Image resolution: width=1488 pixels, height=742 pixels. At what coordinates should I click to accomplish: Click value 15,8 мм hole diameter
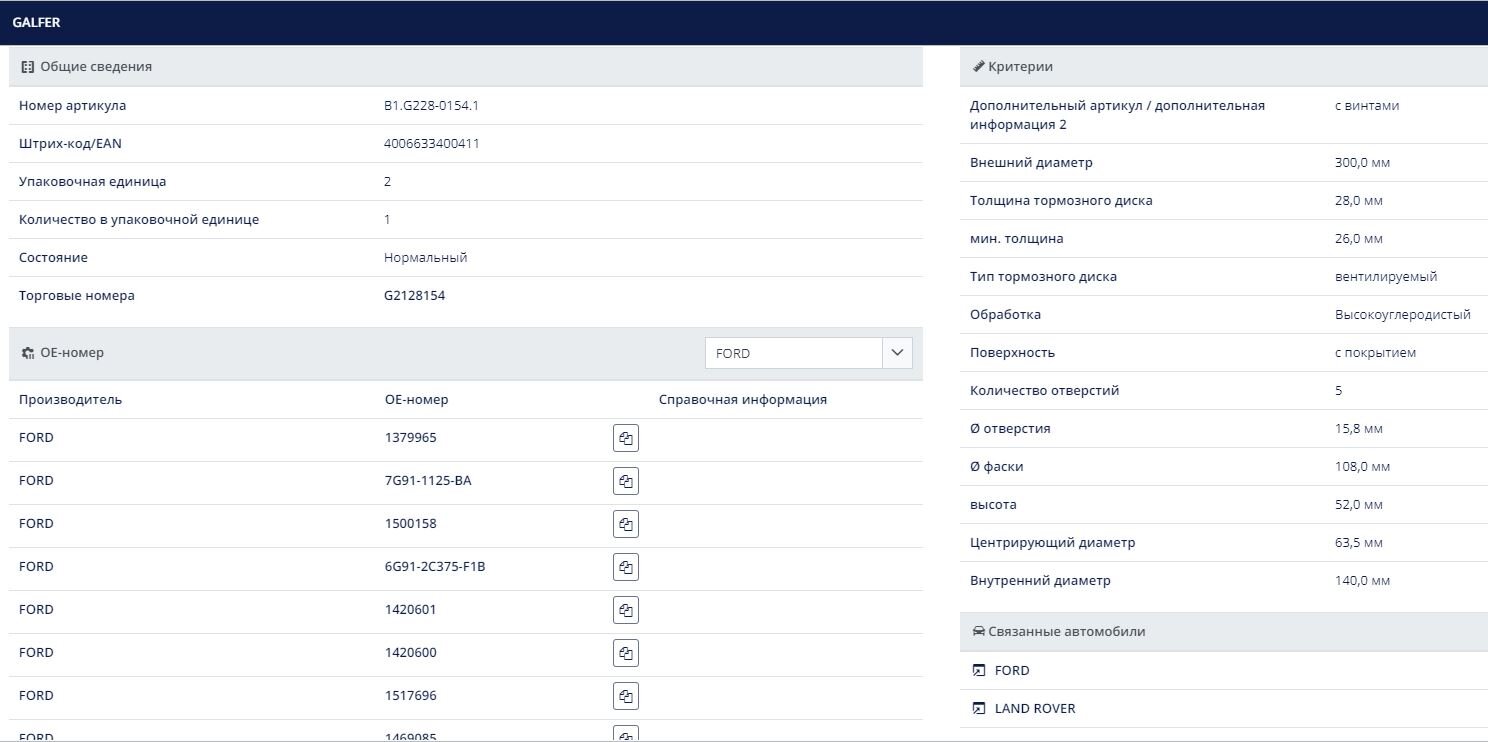[x=1359, y=428]
